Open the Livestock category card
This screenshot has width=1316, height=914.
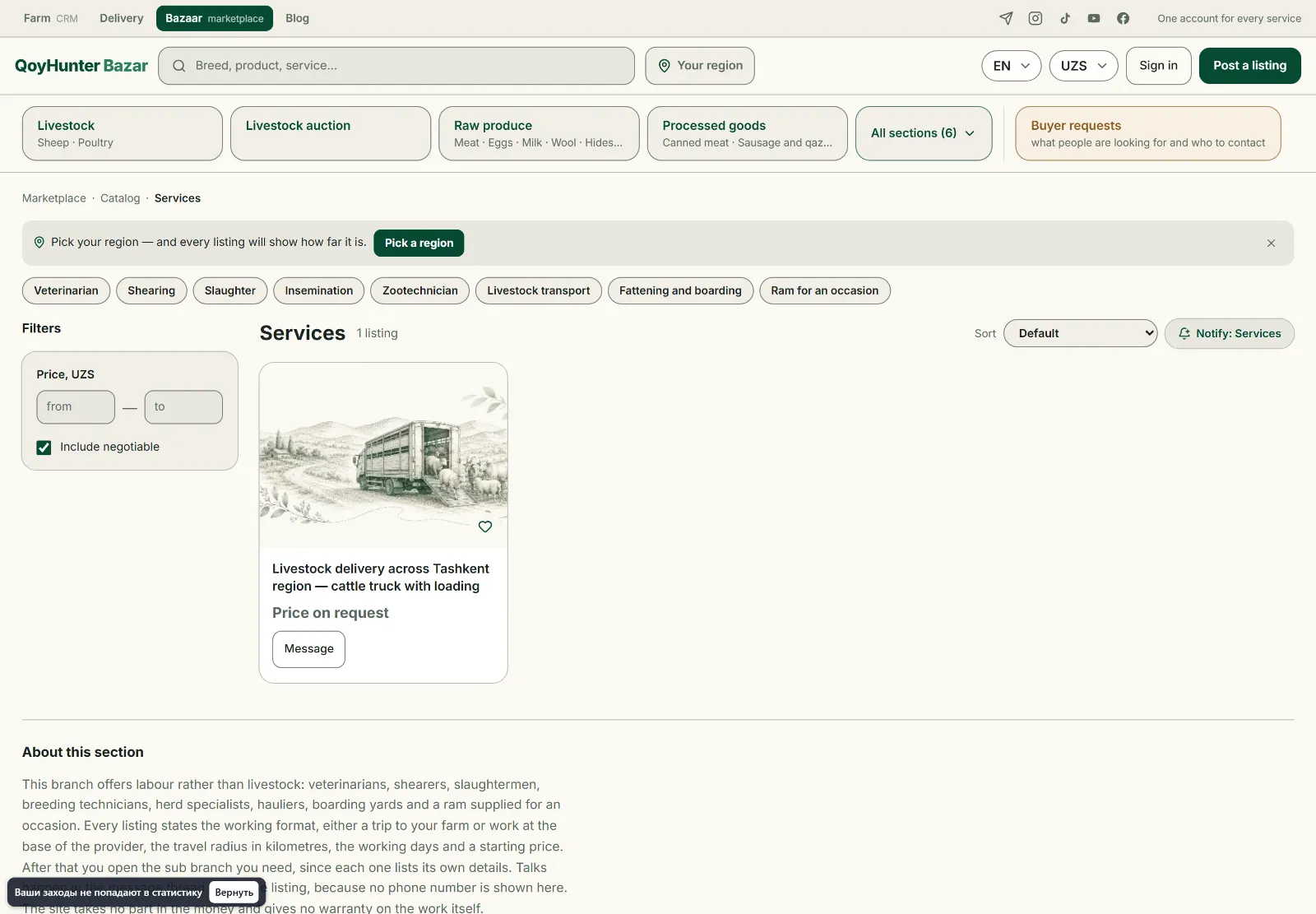tap(123, 133)
